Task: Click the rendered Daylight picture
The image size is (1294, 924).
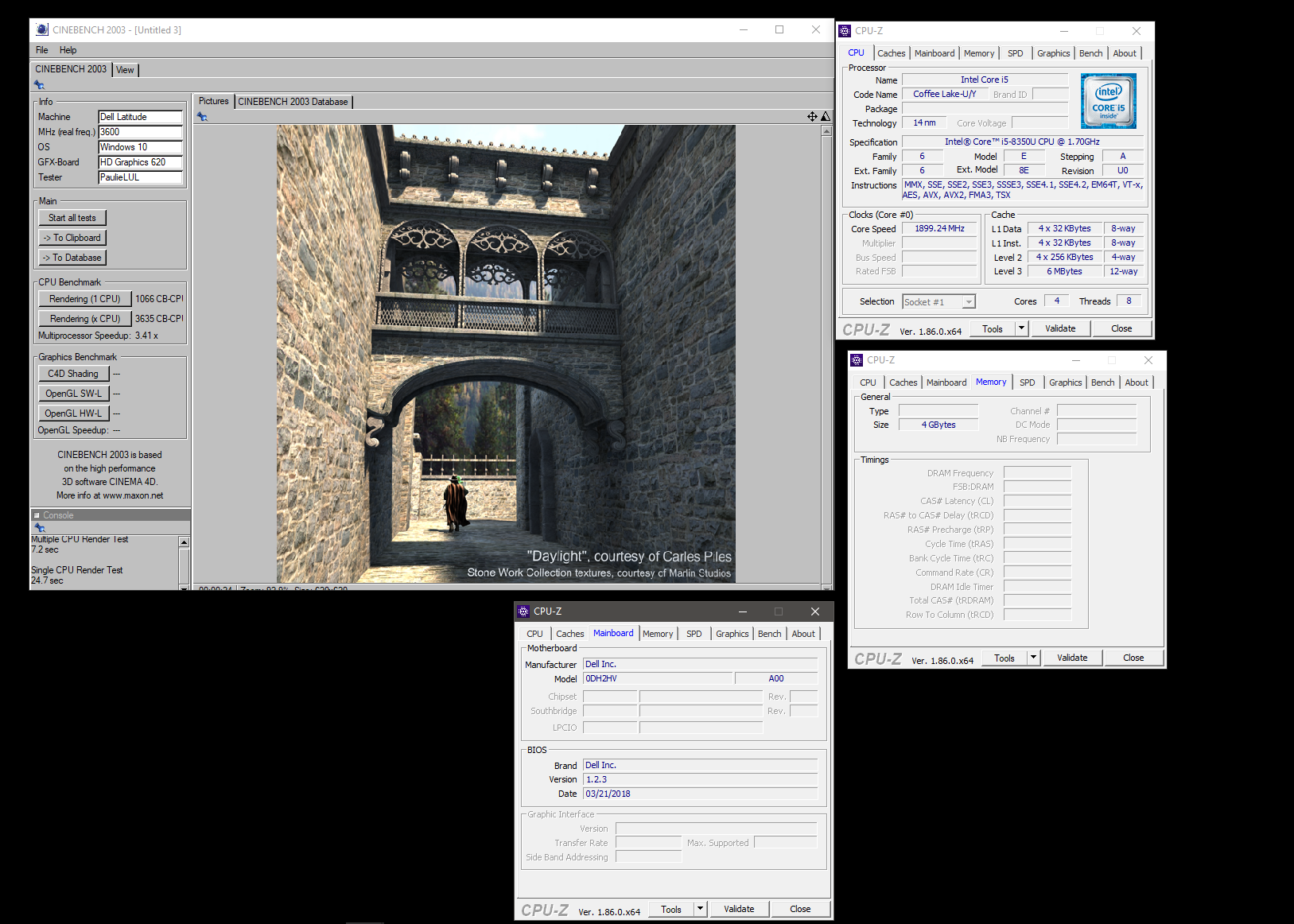Action: pos(506,354)
